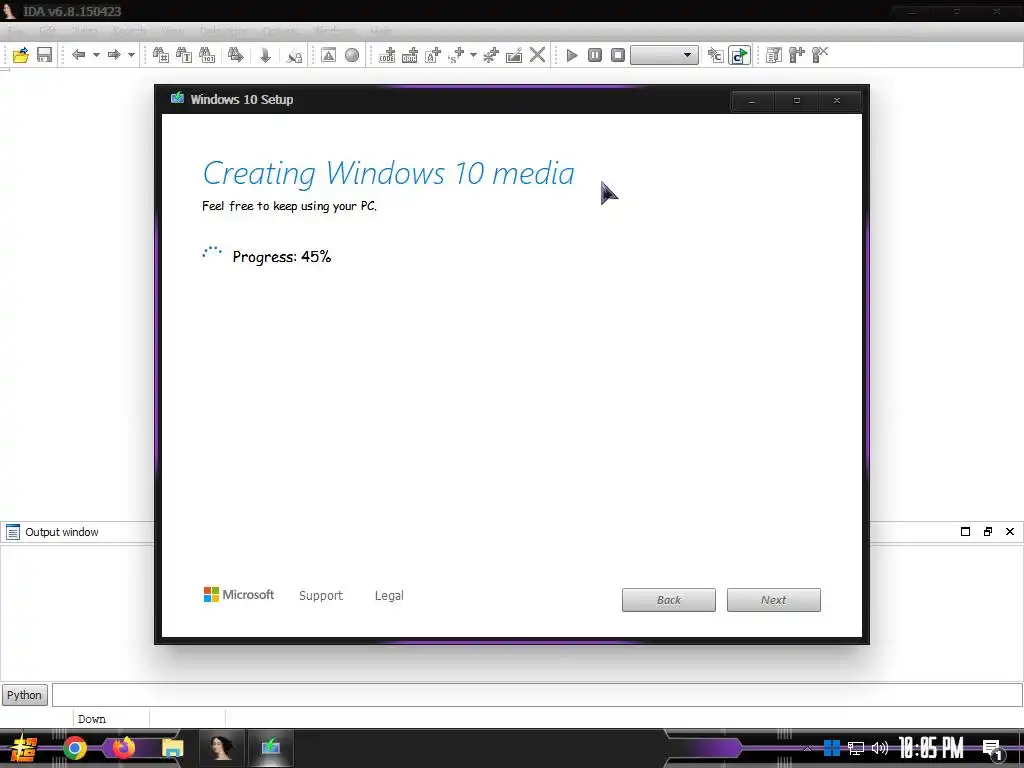
Task: Click the binoculars immediate value search icon
Action: (x=161, y=55)
